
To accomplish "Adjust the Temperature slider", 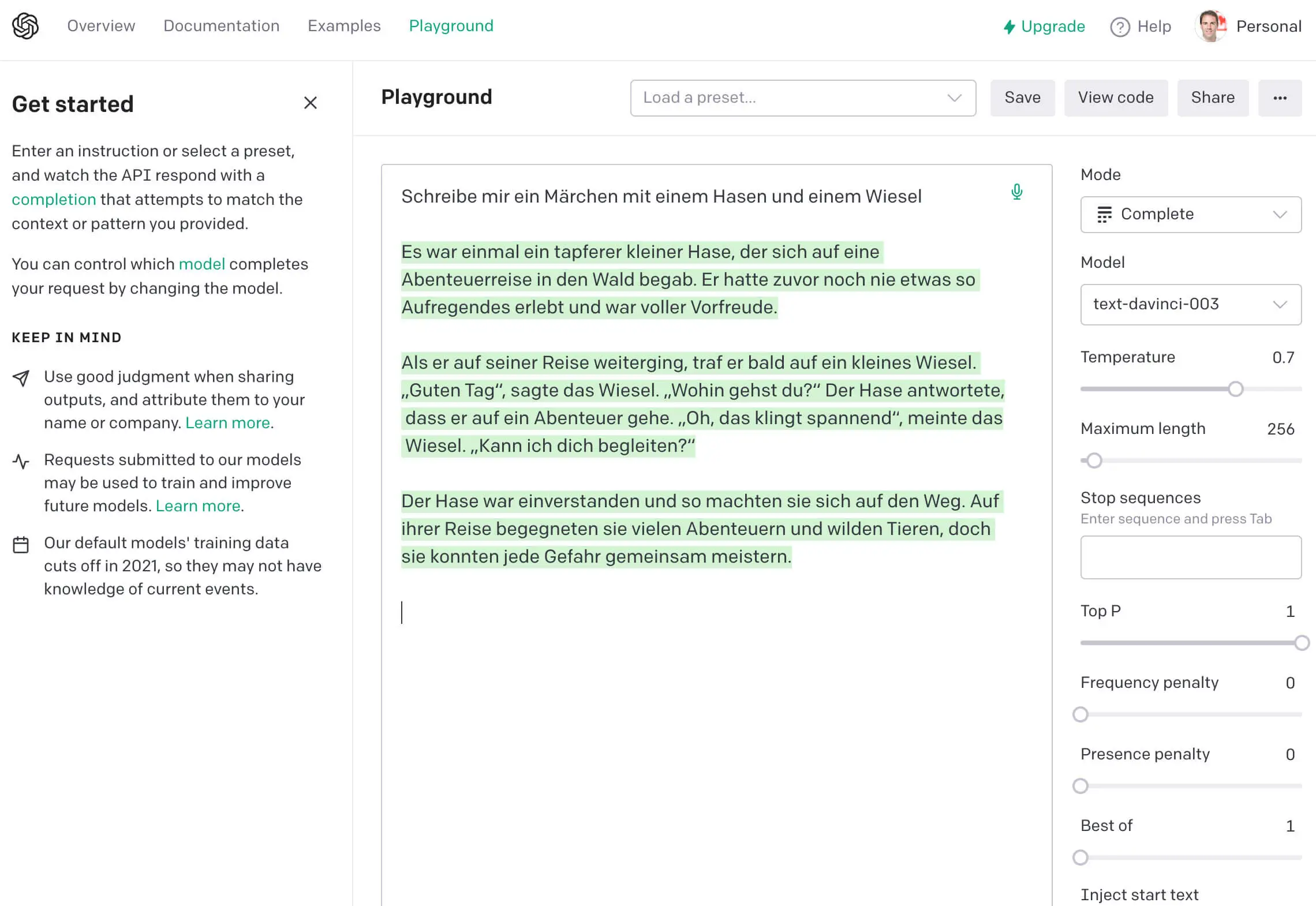I will 1235,389.
